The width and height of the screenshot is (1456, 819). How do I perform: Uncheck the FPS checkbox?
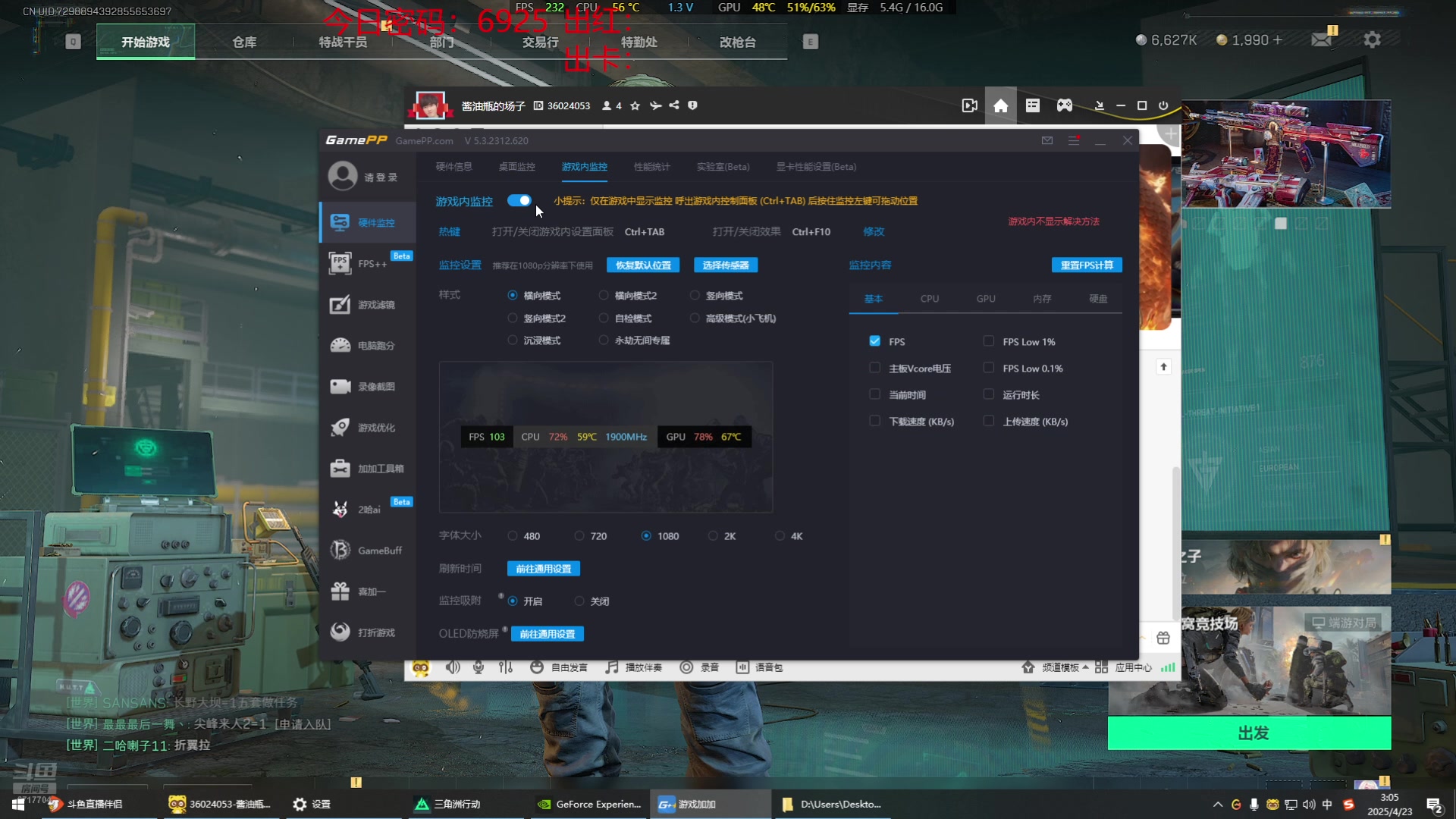pos(874,341)
